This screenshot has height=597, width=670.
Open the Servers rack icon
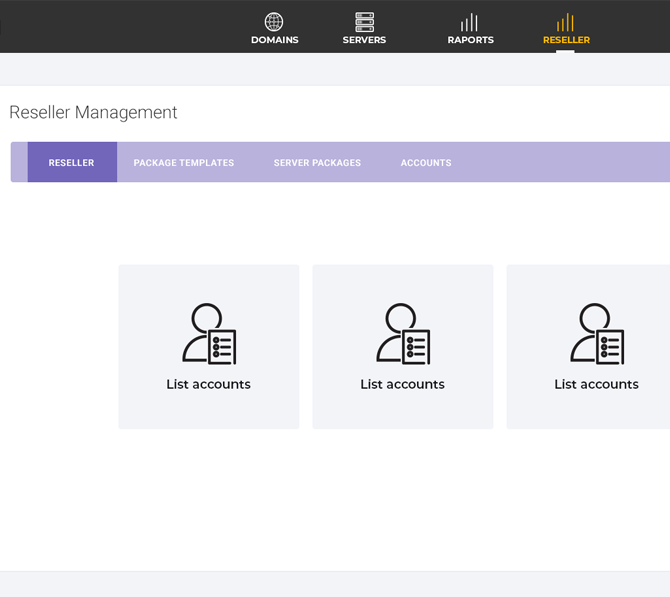(364, 22)
